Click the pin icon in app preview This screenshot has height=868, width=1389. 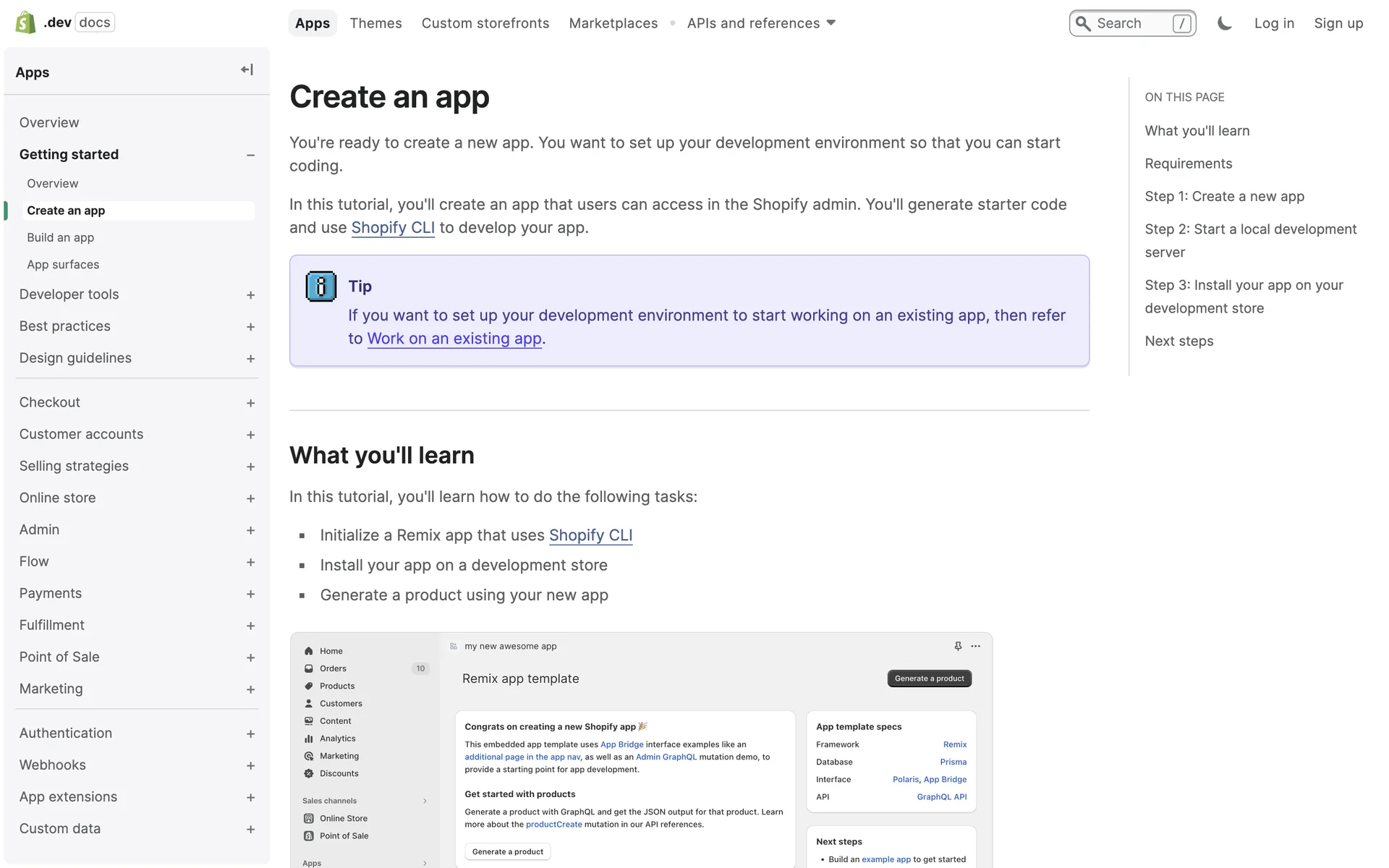coord(958,646)
